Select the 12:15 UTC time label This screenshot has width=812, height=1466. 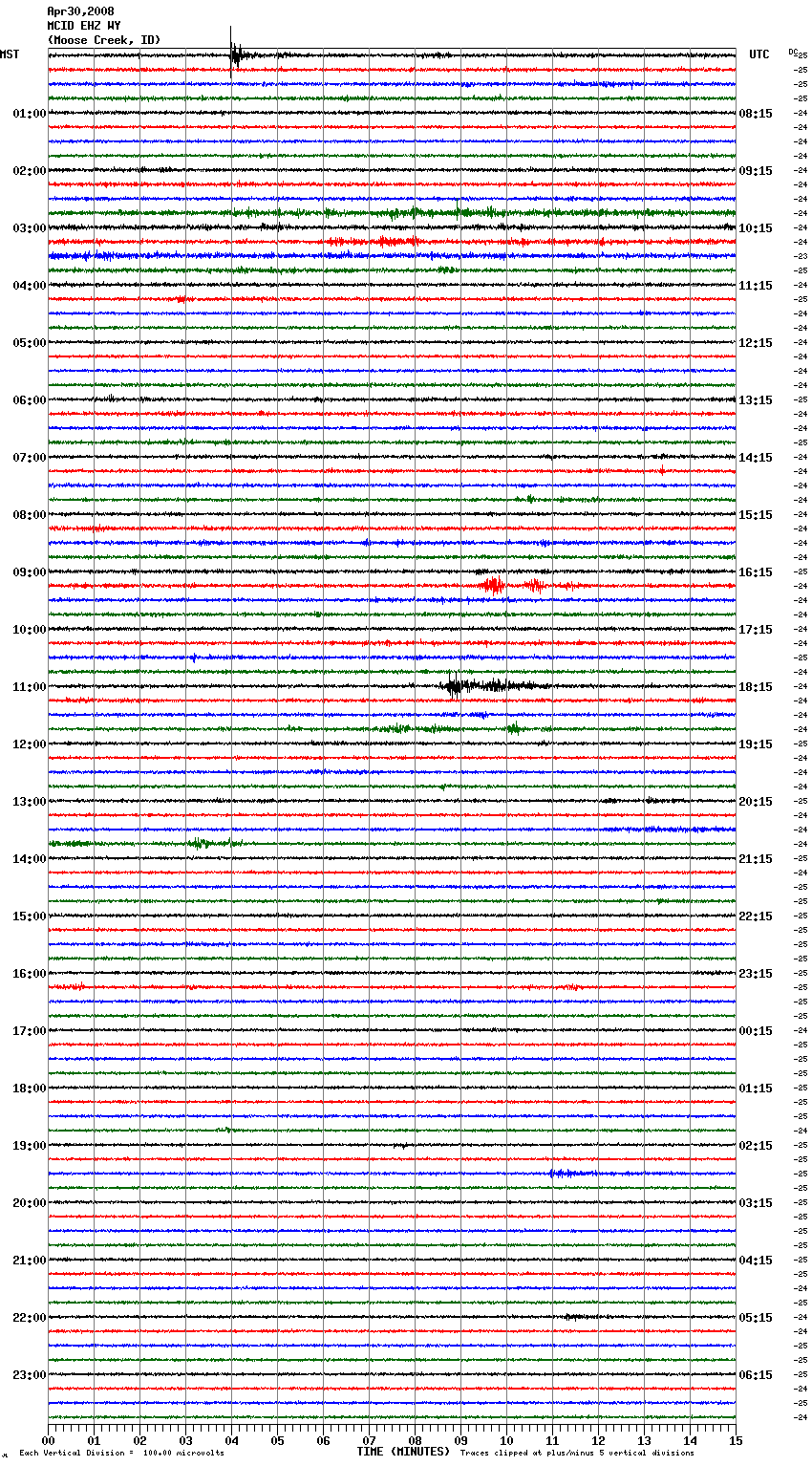click(x=756, y=343)
